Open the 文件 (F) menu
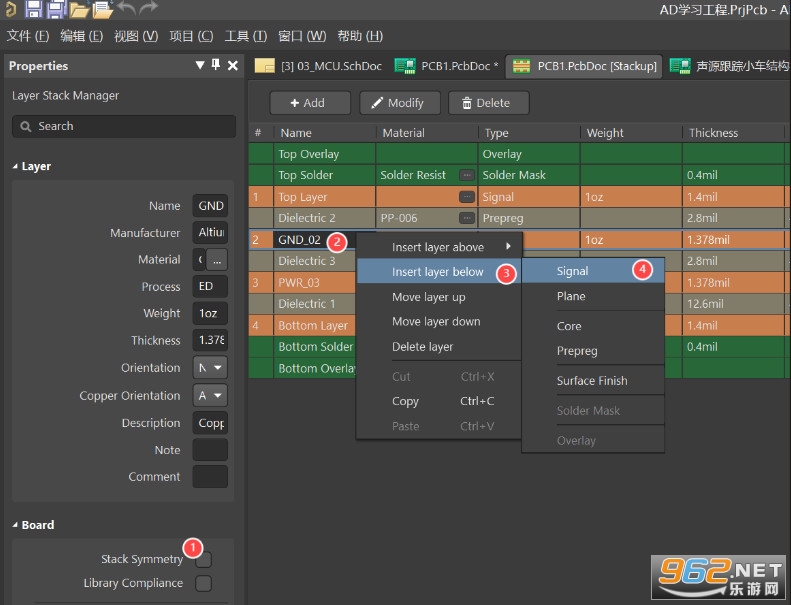 click(28, 36)
